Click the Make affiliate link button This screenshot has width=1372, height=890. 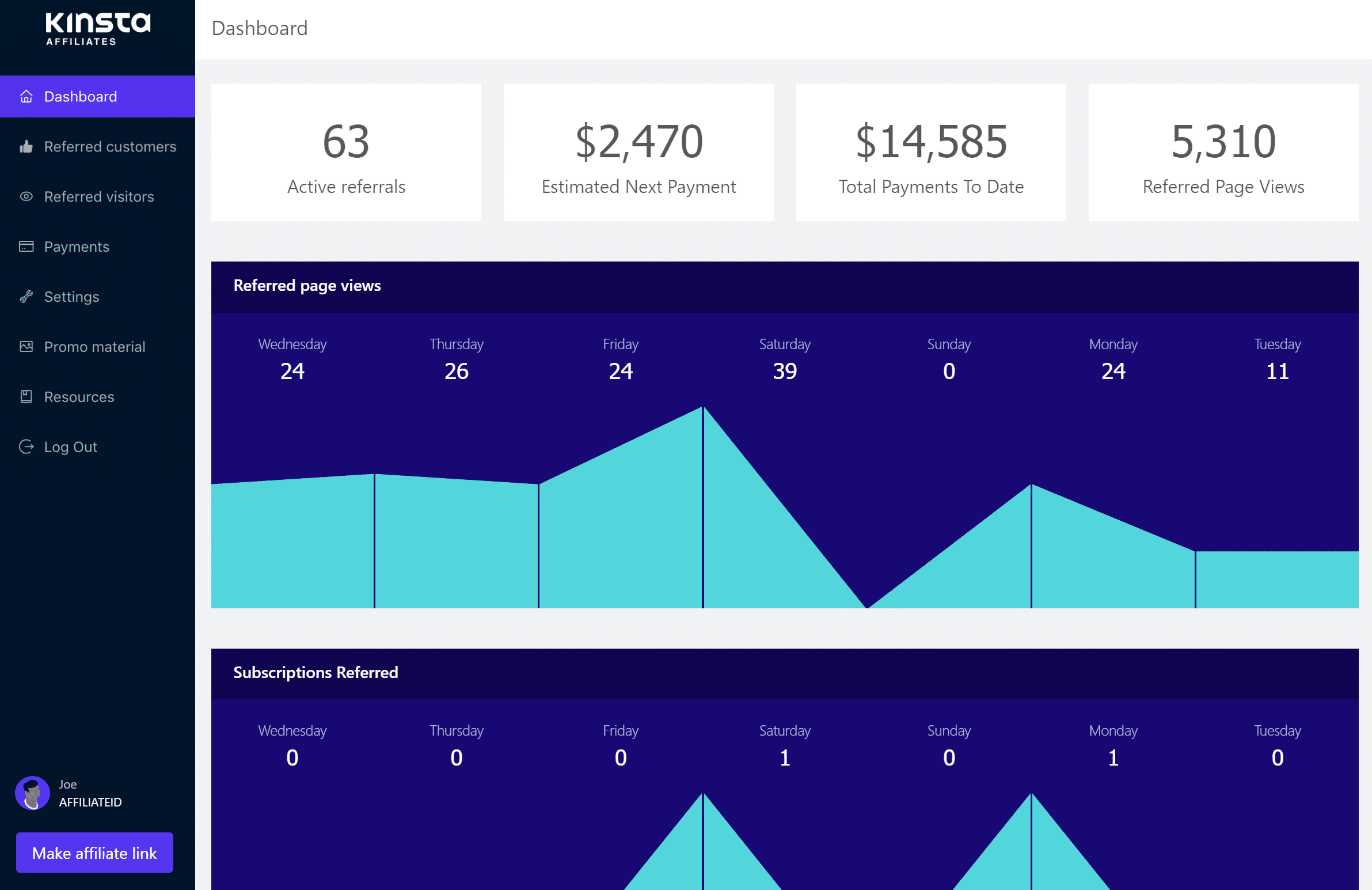[95, 852]
